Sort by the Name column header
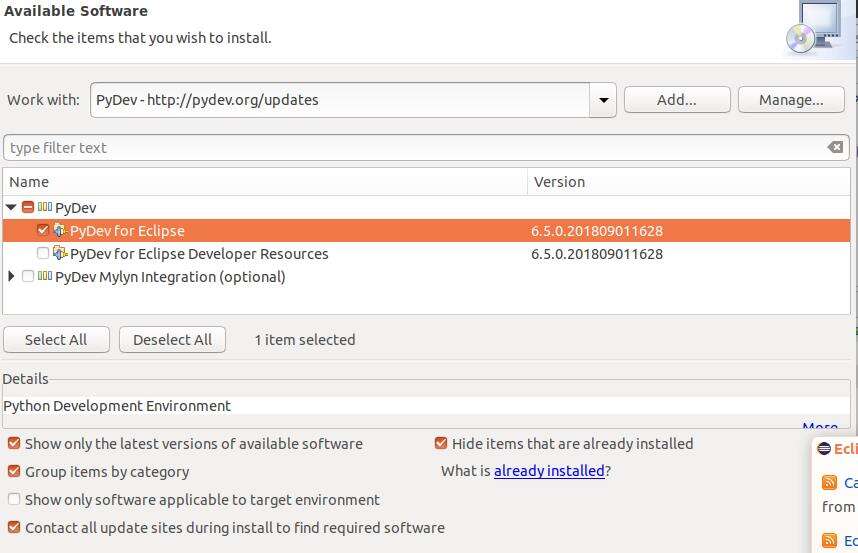The height and width of the screenshot is (553, 858). coord(265,182)
